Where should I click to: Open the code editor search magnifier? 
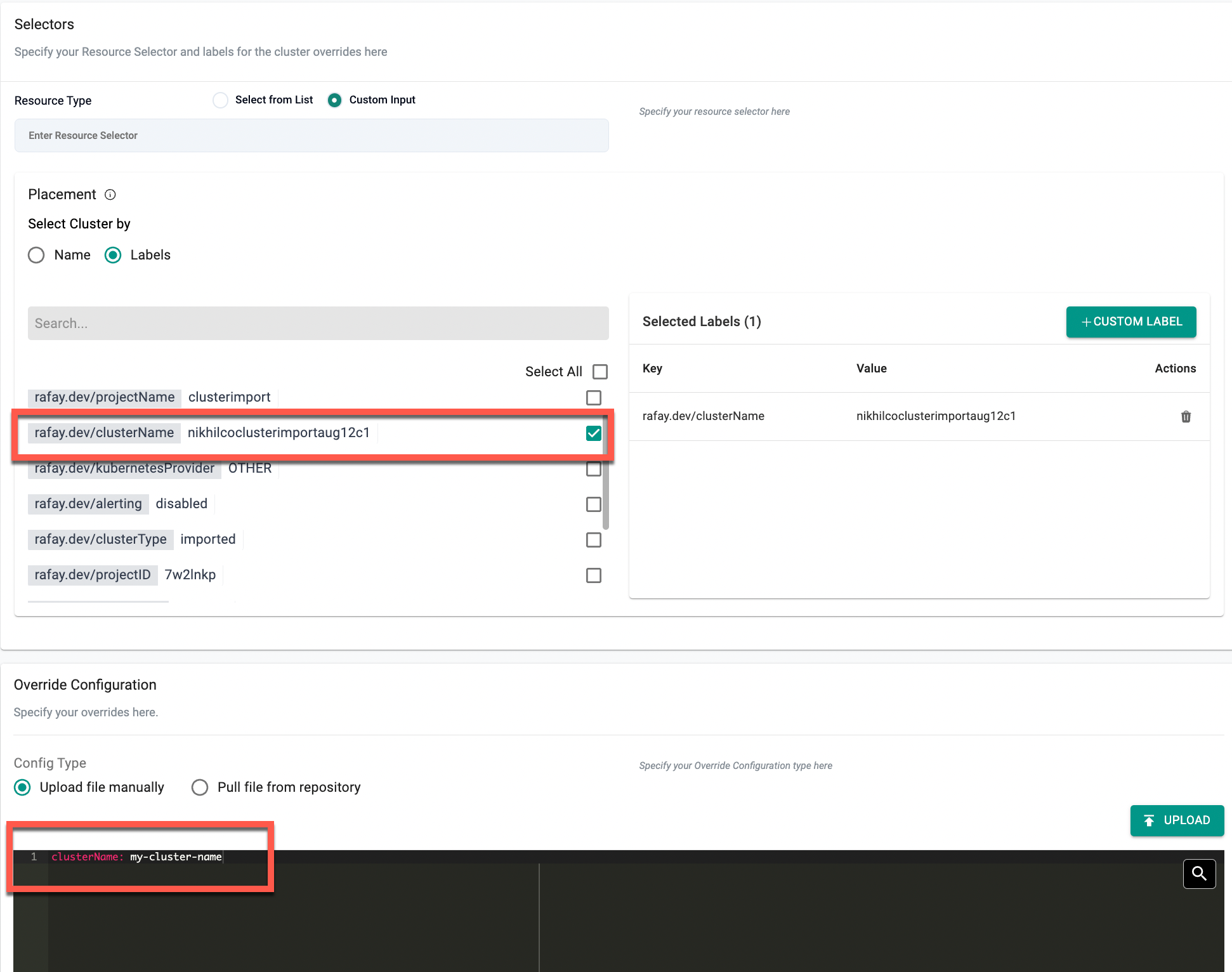click(1199, 874)
